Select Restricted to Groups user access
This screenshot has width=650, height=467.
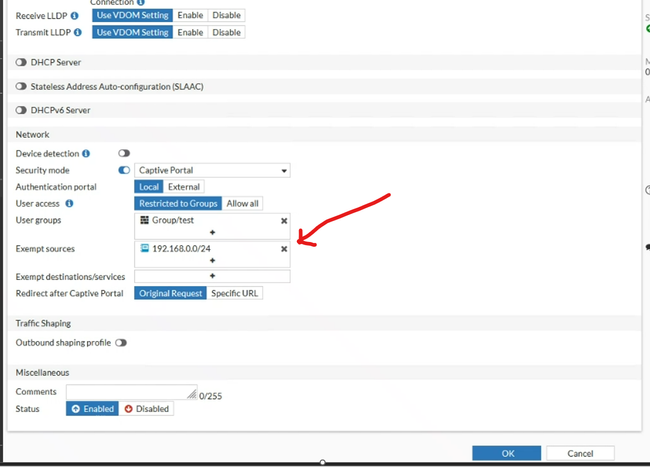(x=178, y=203)
